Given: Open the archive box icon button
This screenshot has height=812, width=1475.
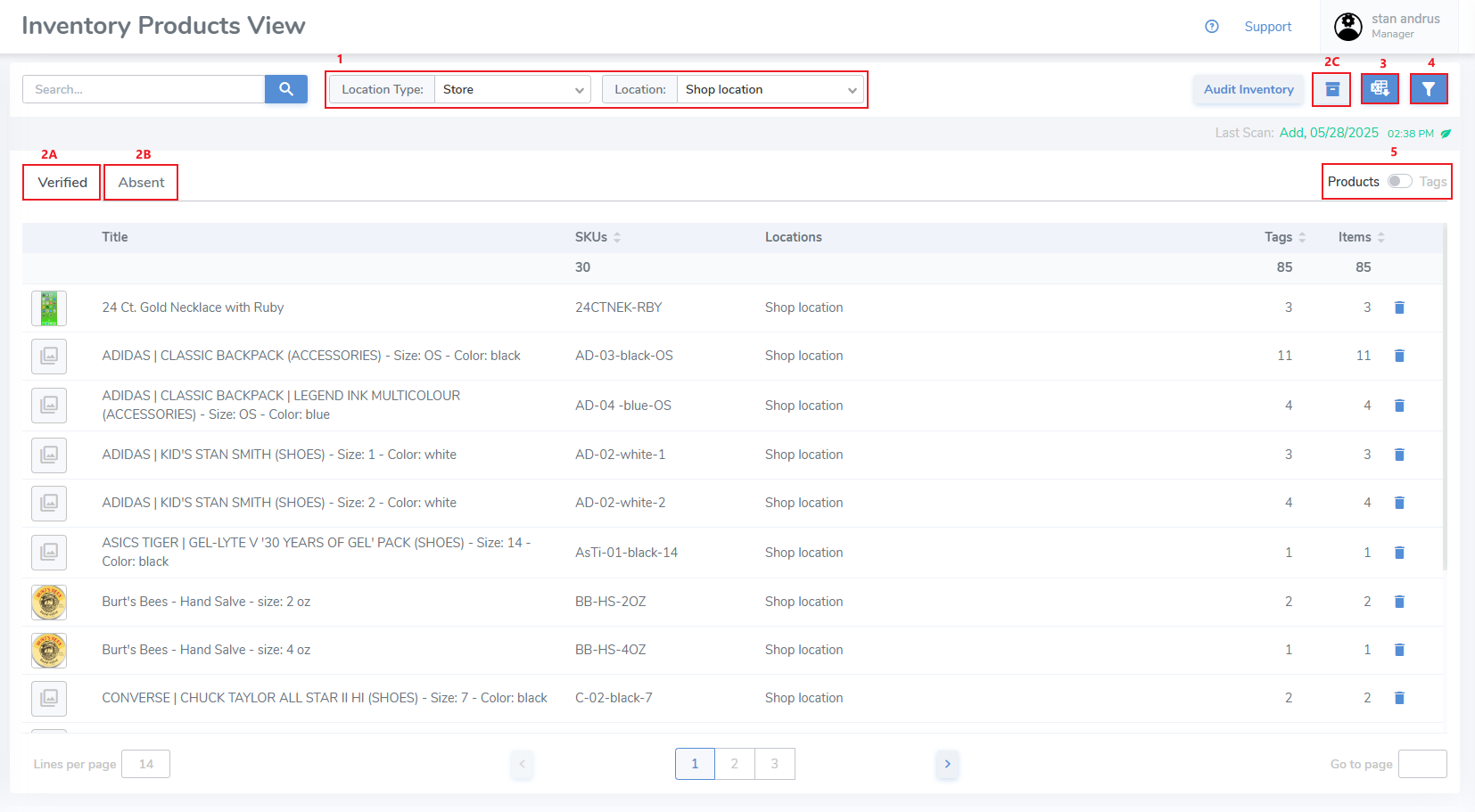Looking at the screenshot, I should pos(1332,89).
